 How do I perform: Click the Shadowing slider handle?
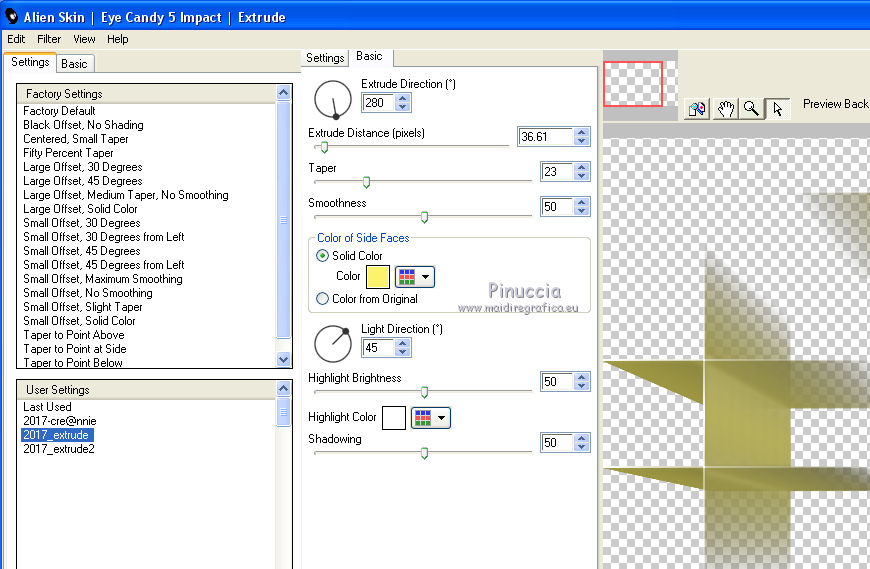424,453
